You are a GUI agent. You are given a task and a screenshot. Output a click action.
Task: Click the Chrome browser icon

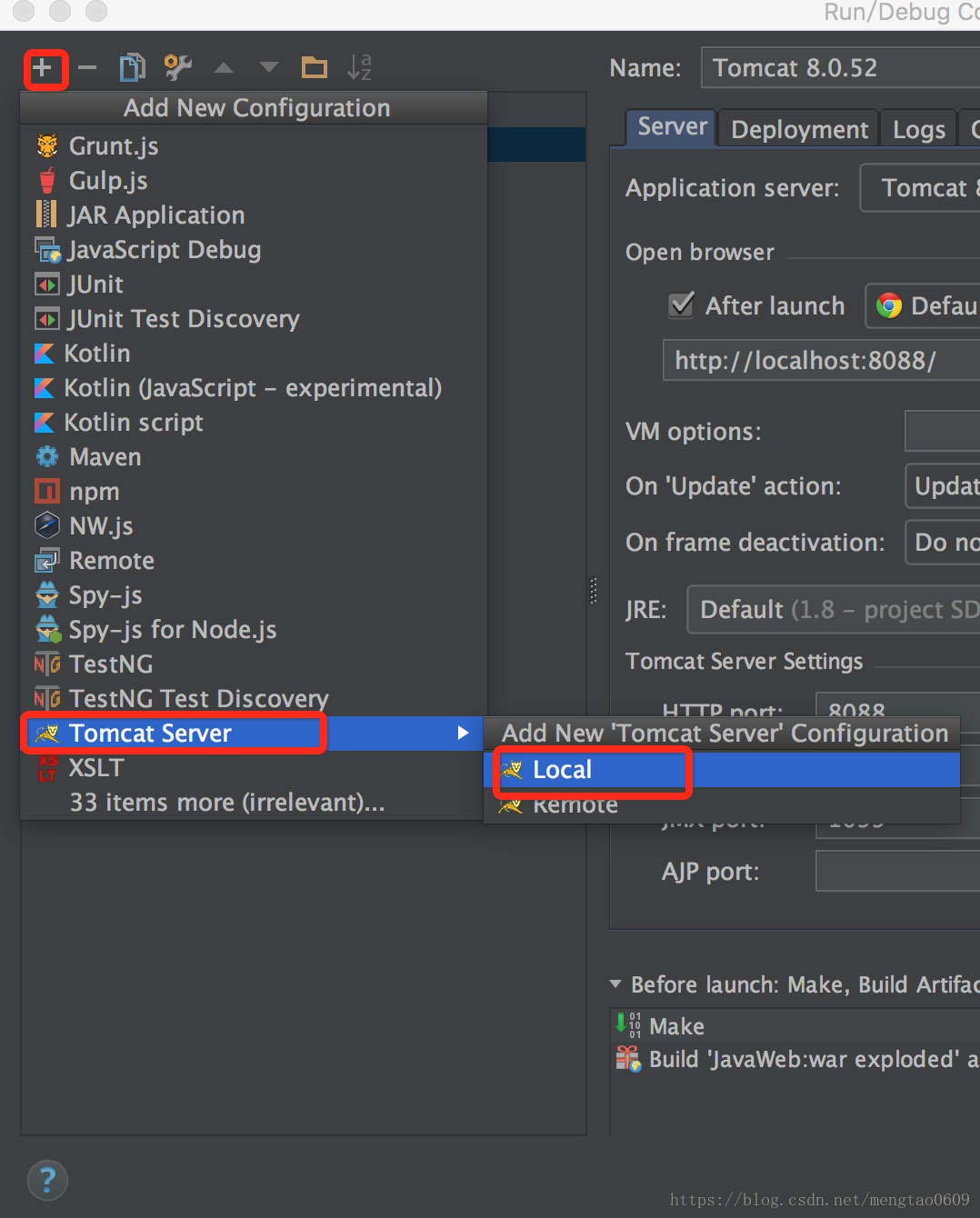[x=889, y=305]
